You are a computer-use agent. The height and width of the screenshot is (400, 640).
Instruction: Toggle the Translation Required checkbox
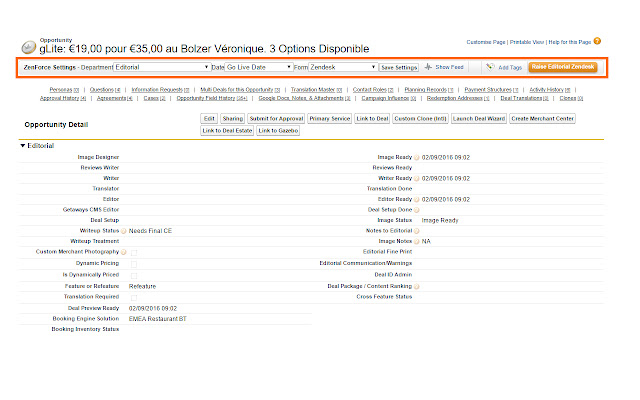(134, 298)
